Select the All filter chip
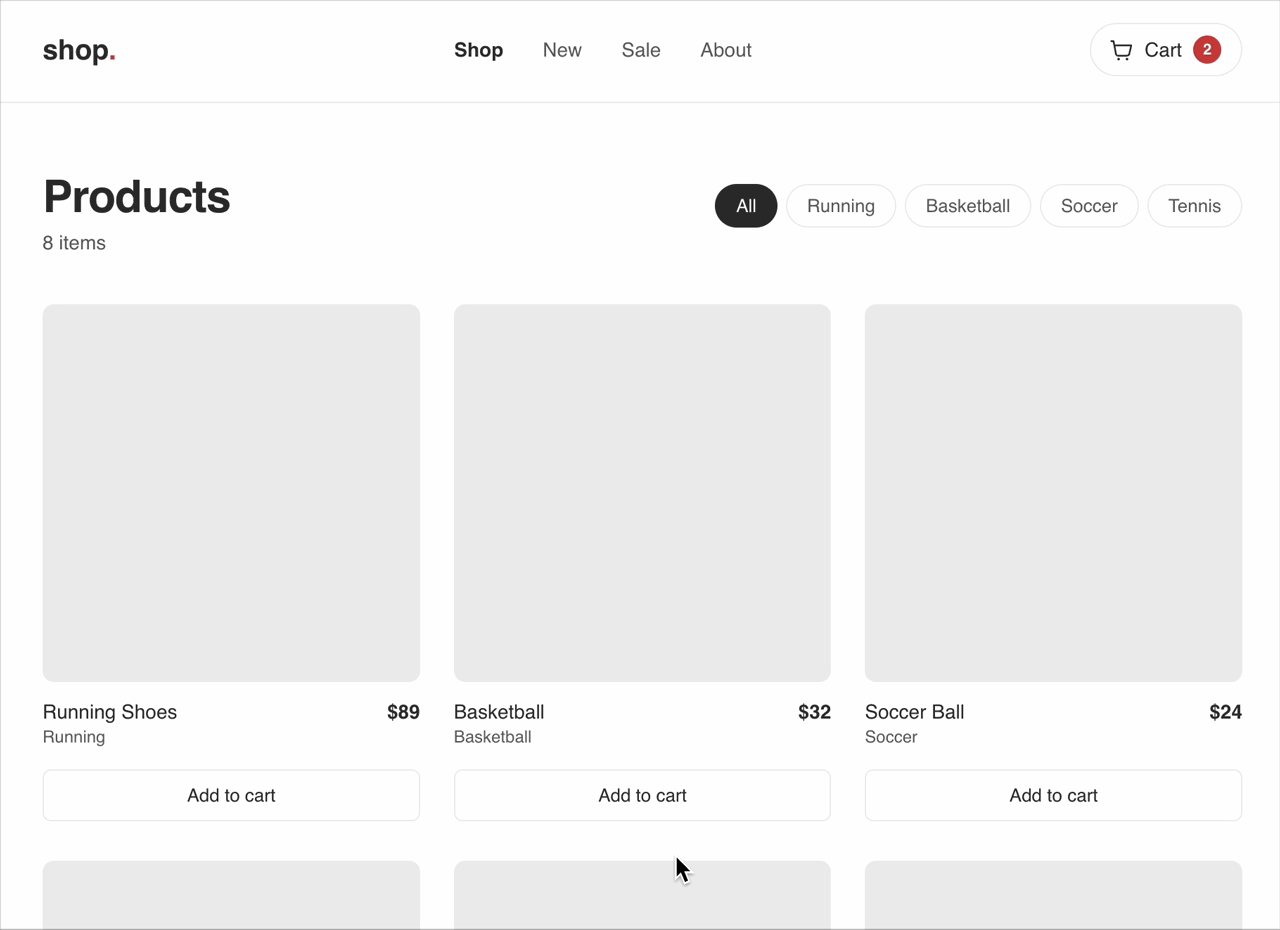Viewport: 1280px width, 930px height. coord(746,206)
